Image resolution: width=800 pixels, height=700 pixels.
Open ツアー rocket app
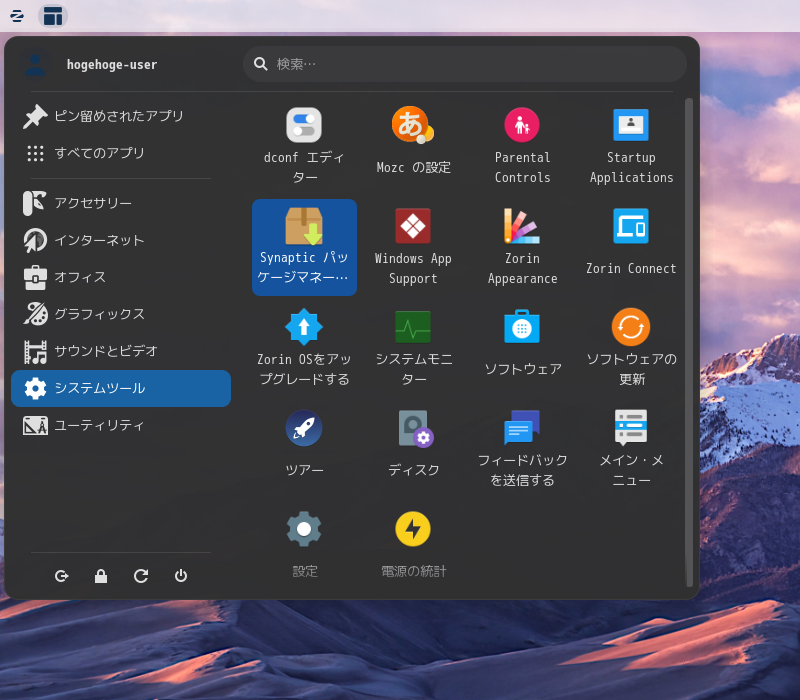click(304, 449)
